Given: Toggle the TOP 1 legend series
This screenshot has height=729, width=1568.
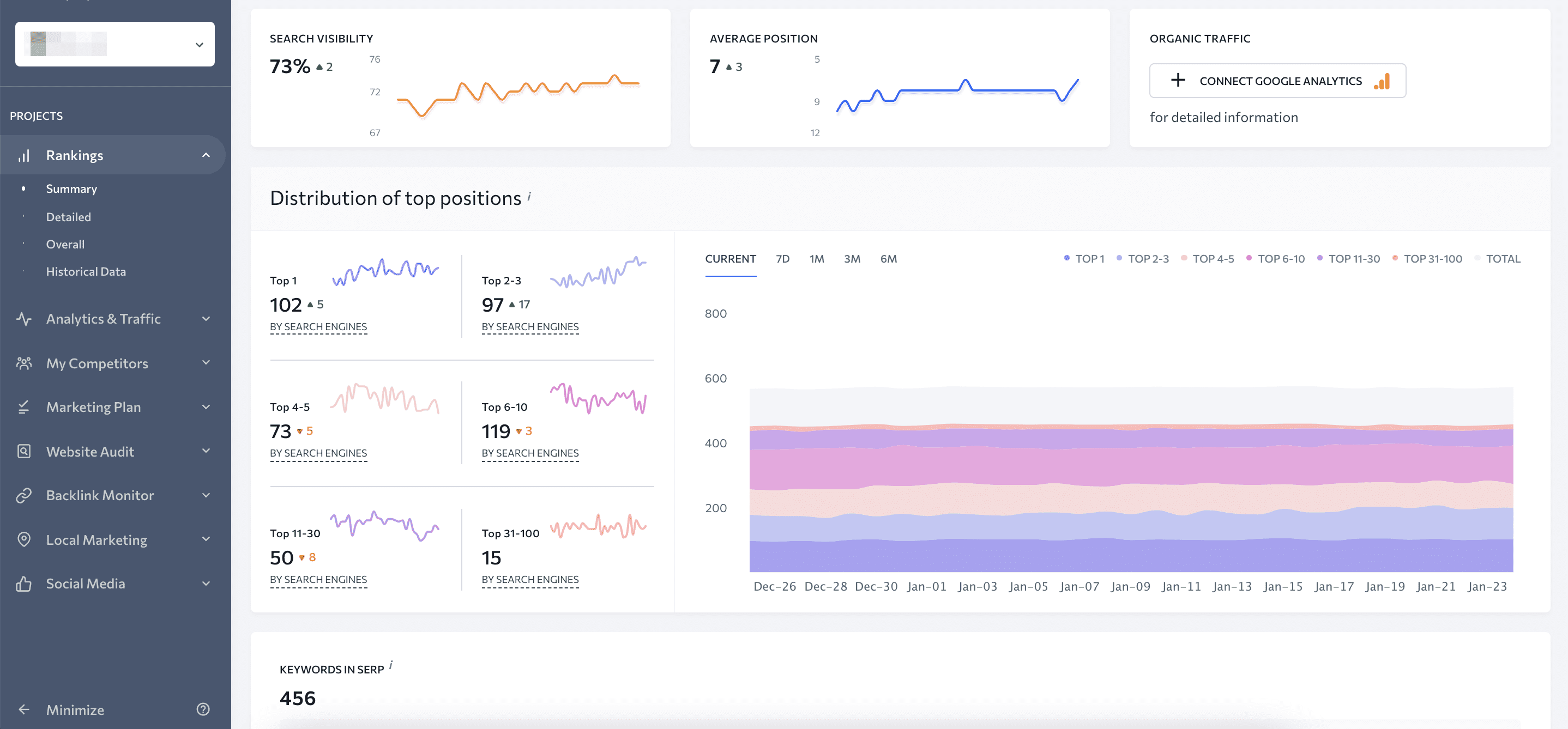Looking at the screenshot, I should (x=1084, y=259).
